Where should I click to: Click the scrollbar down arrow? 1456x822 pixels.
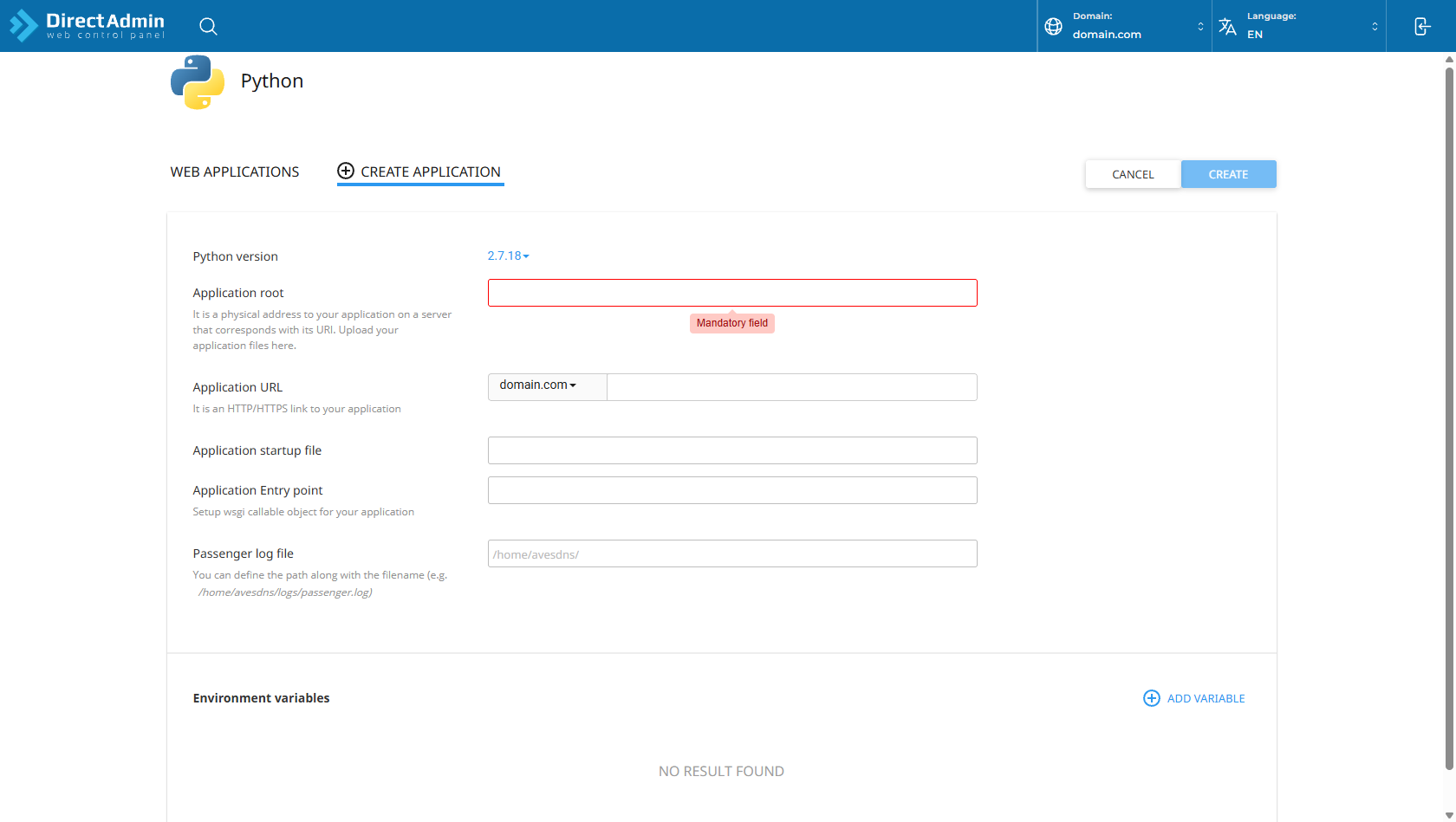pos(1449,815)
